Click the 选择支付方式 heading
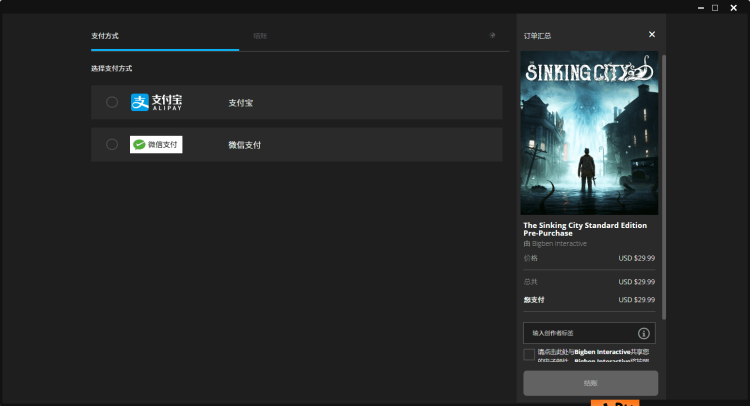750x406 pixels. [x=111, y=68]
